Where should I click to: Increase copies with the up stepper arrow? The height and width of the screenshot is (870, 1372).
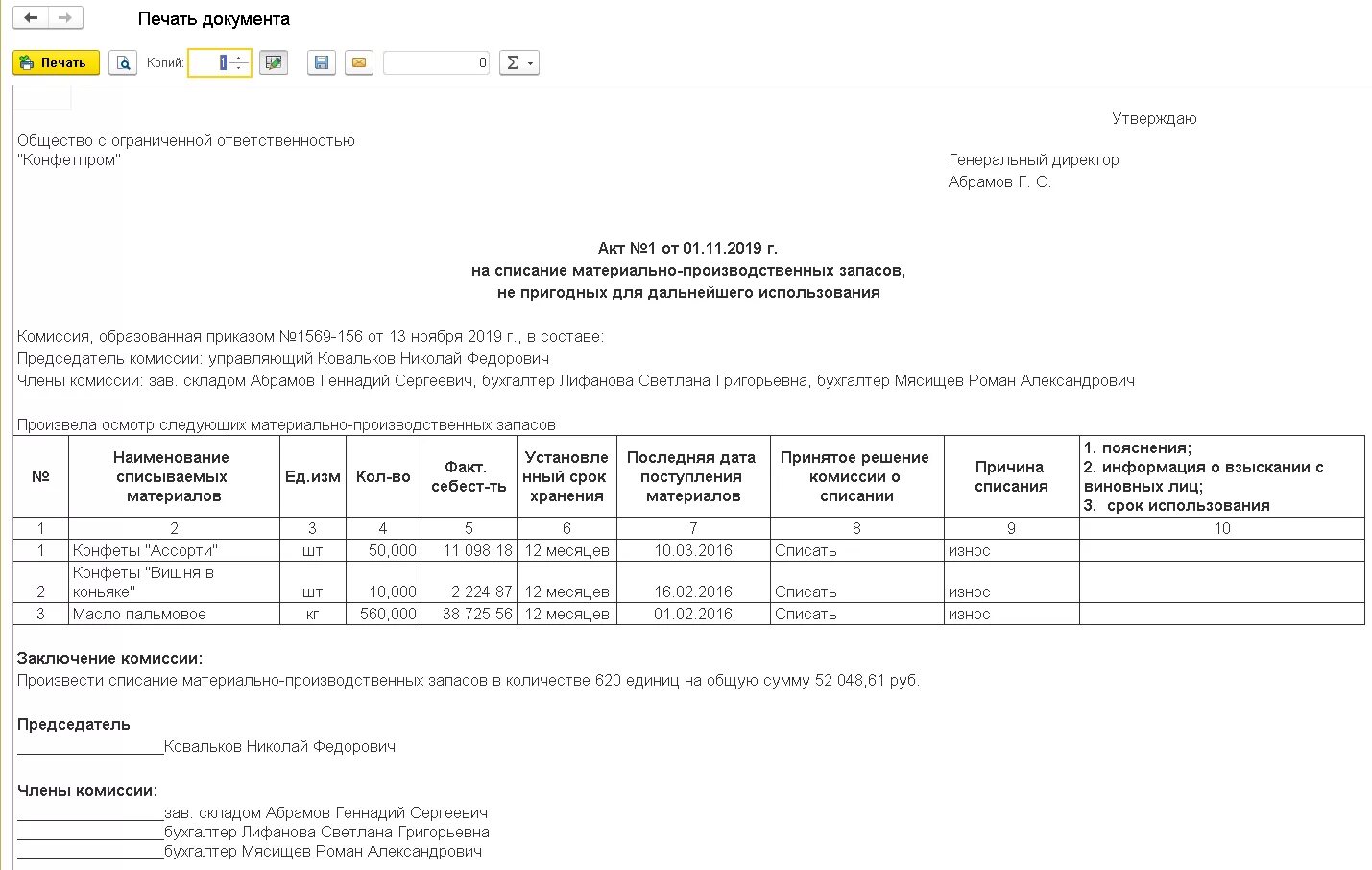[x=239, y=57]
